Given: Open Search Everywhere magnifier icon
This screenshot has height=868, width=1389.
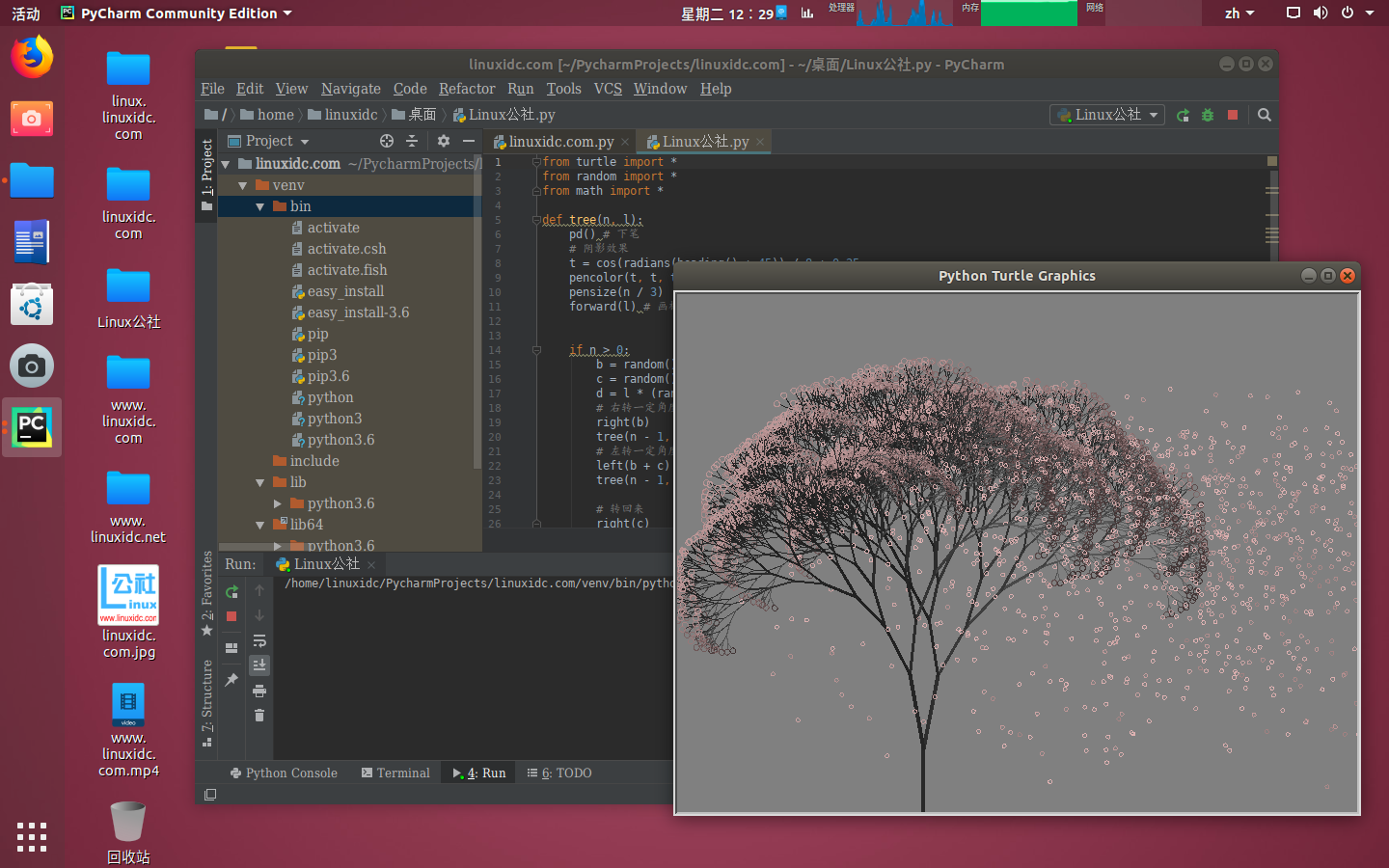Looking at the screenshot, I should coord(1265,115).
